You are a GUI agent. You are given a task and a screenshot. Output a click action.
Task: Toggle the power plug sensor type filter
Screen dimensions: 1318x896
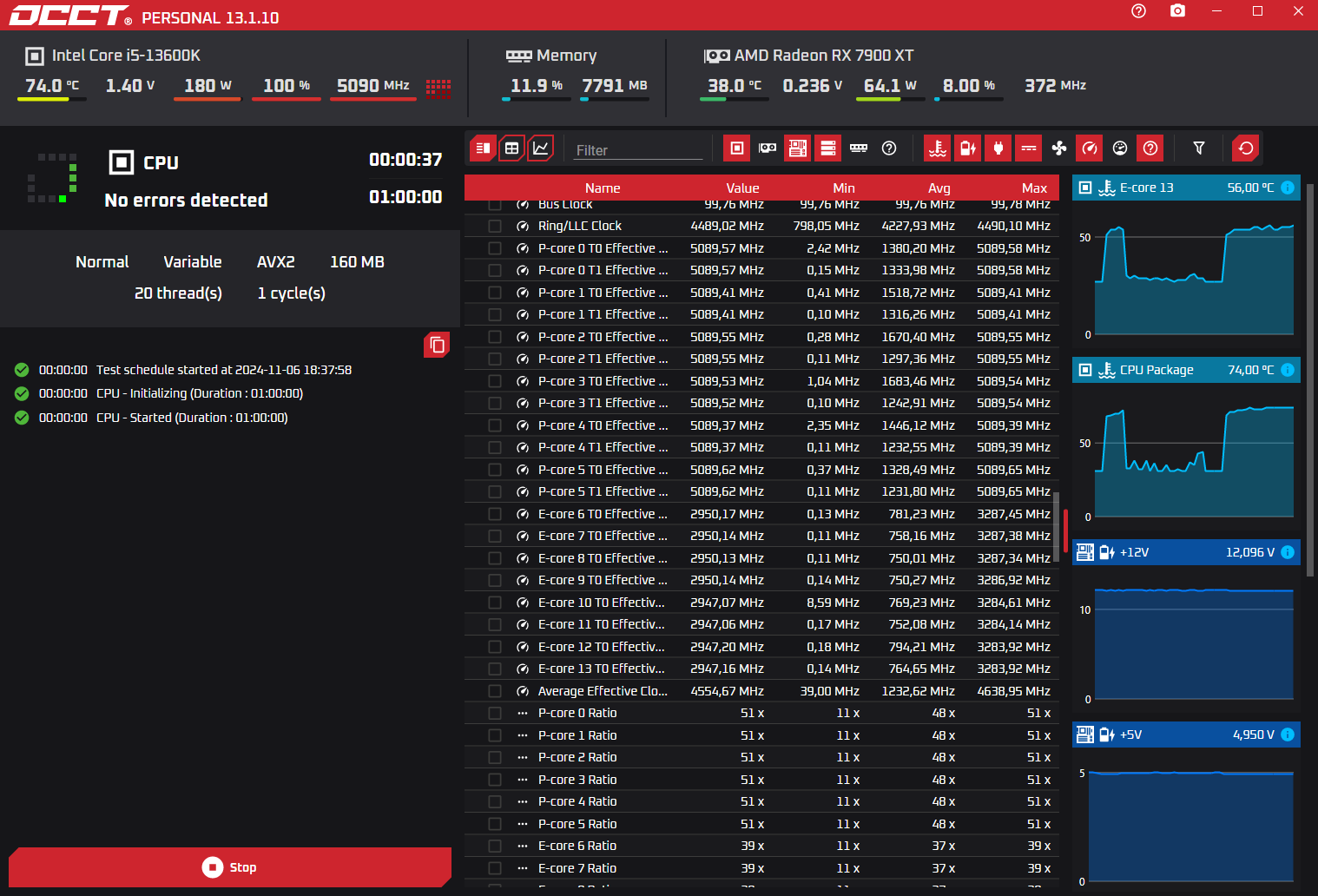tap(998, 148)
